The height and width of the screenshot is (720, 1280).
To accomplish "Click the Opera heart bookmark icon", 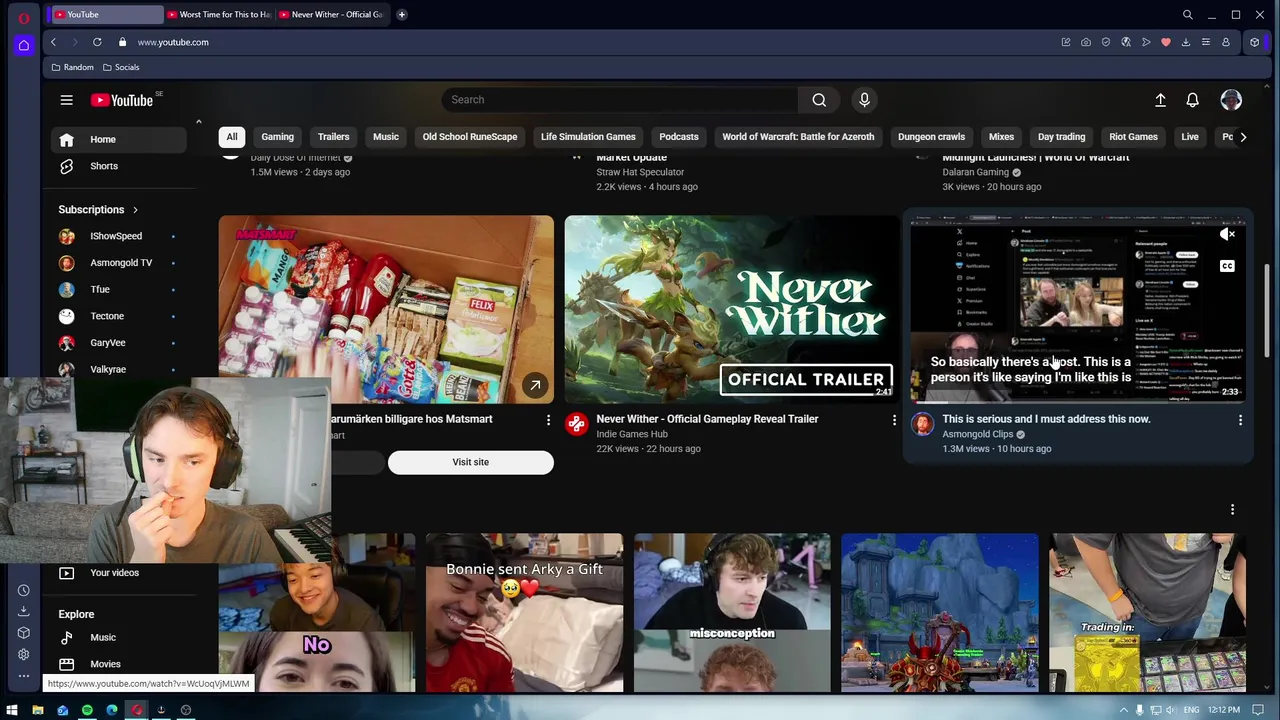I will [x=1166, y=42].
